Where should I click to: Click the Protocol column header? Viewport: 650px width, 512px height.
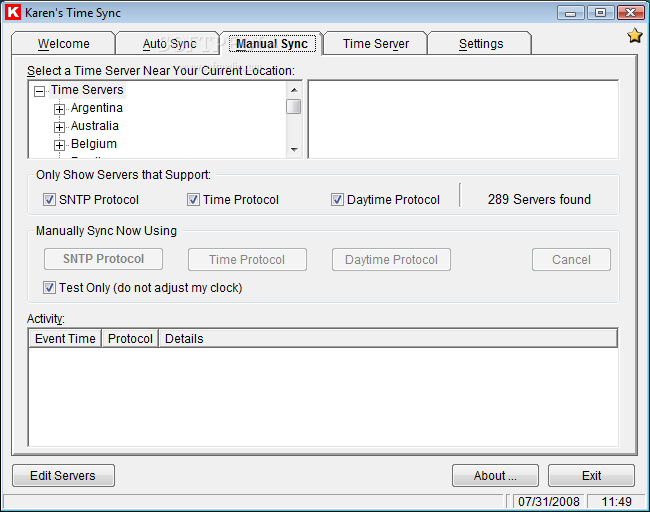pyautogui.click(x=130, y=339)
